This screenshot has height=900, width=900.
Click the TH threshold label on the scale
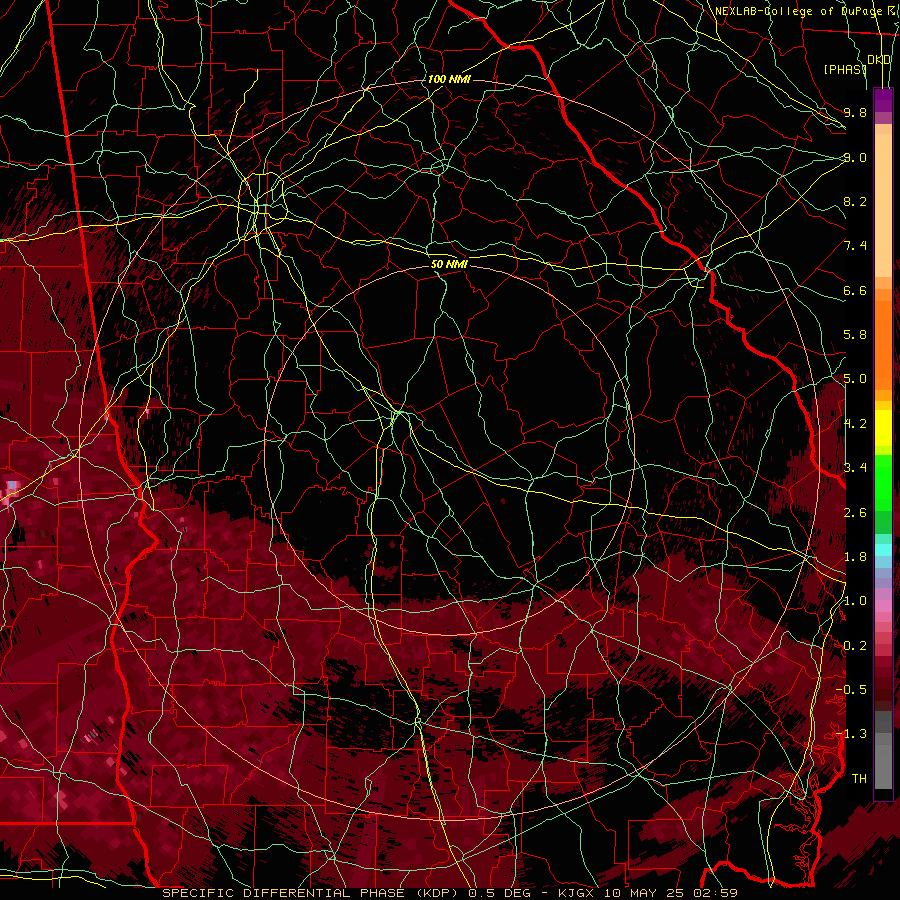click(x=859, y=779)
